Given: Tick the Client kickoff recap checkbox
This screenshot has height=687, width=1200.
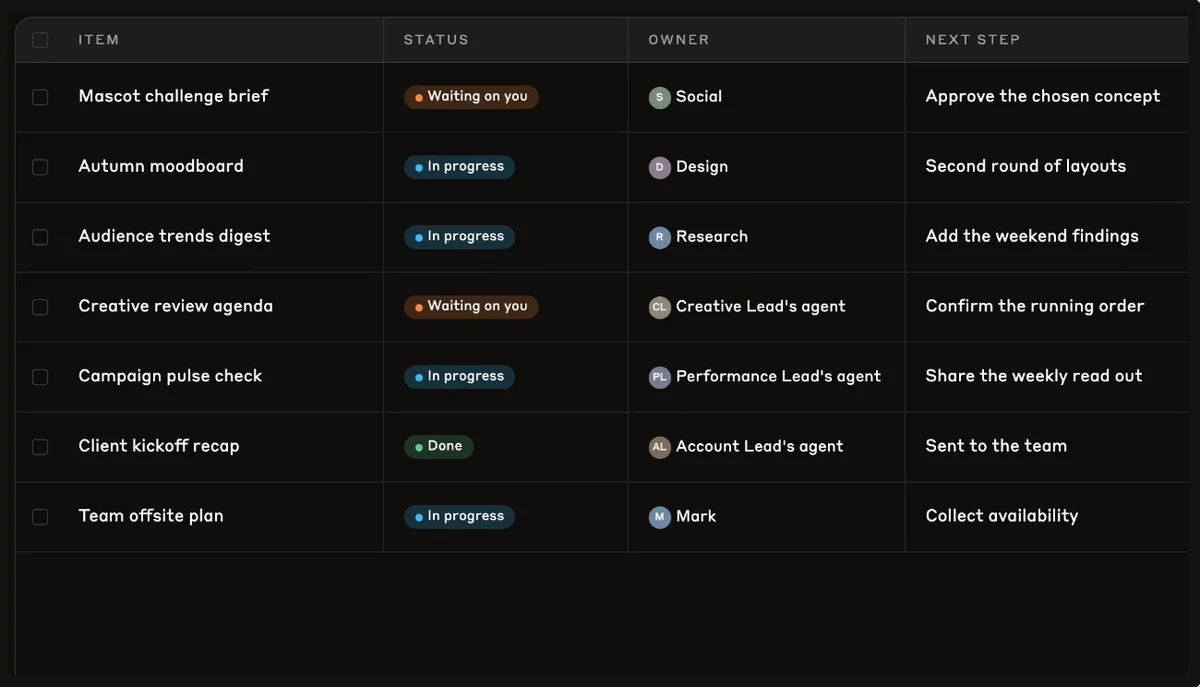Looking at the screenshot, I should pos(40,447).
